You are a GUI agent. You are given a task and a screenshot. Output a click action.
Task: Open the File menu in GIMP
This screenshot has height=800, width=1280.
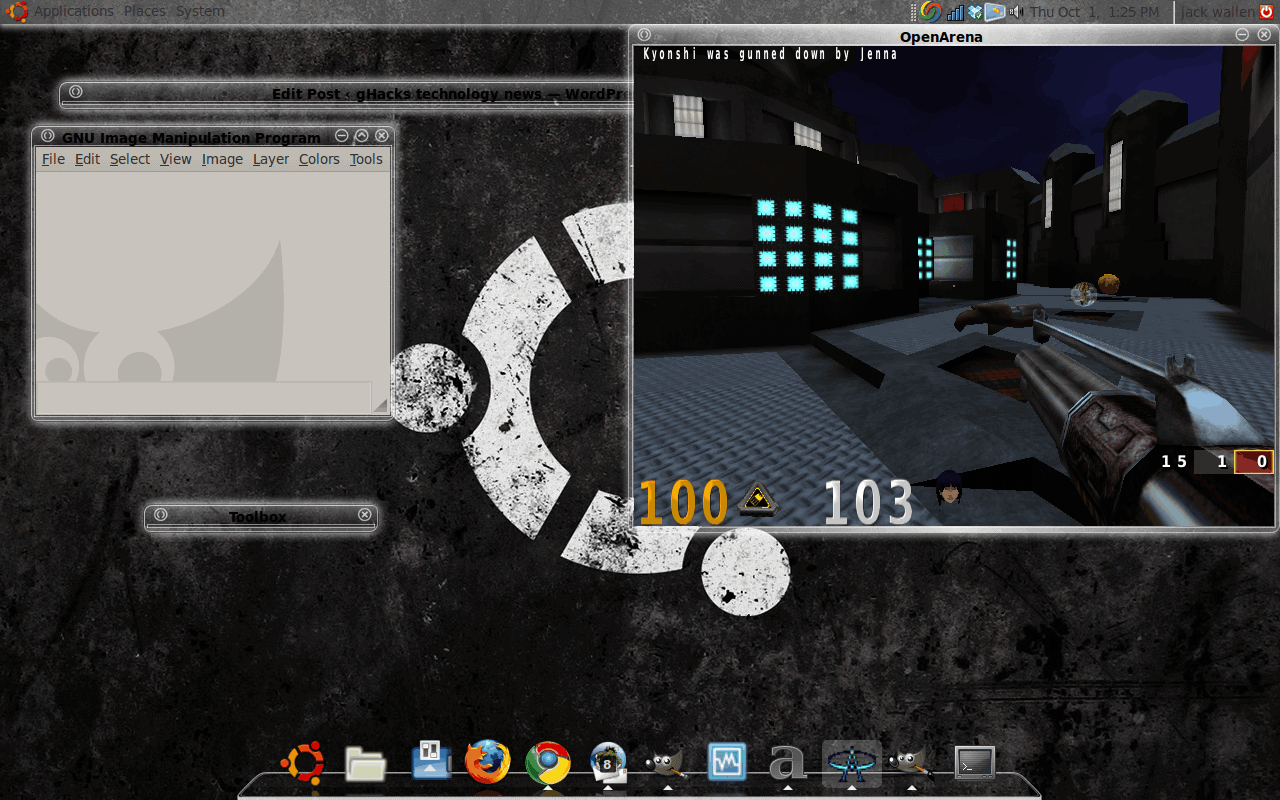pyautogui.click(x=53, y=159)
